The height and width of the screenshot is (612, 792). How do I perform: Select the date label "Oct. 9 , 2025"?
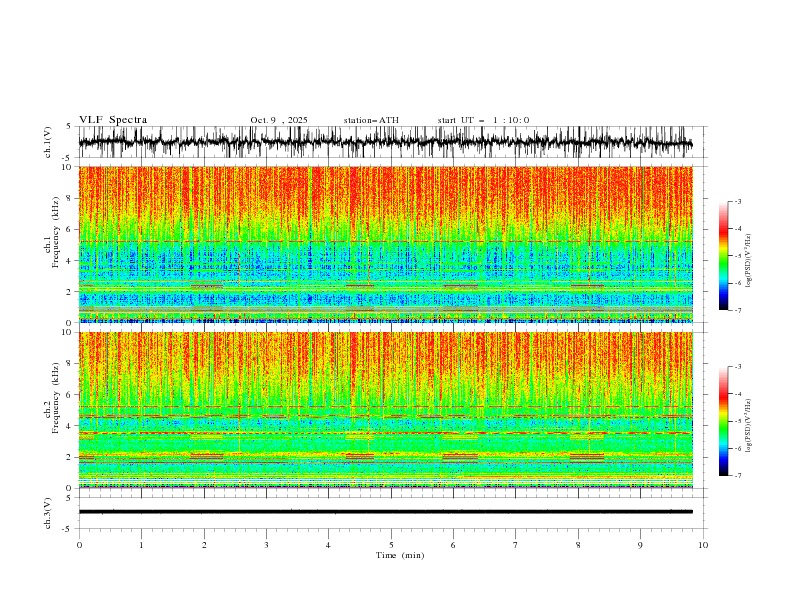(279, 120)
